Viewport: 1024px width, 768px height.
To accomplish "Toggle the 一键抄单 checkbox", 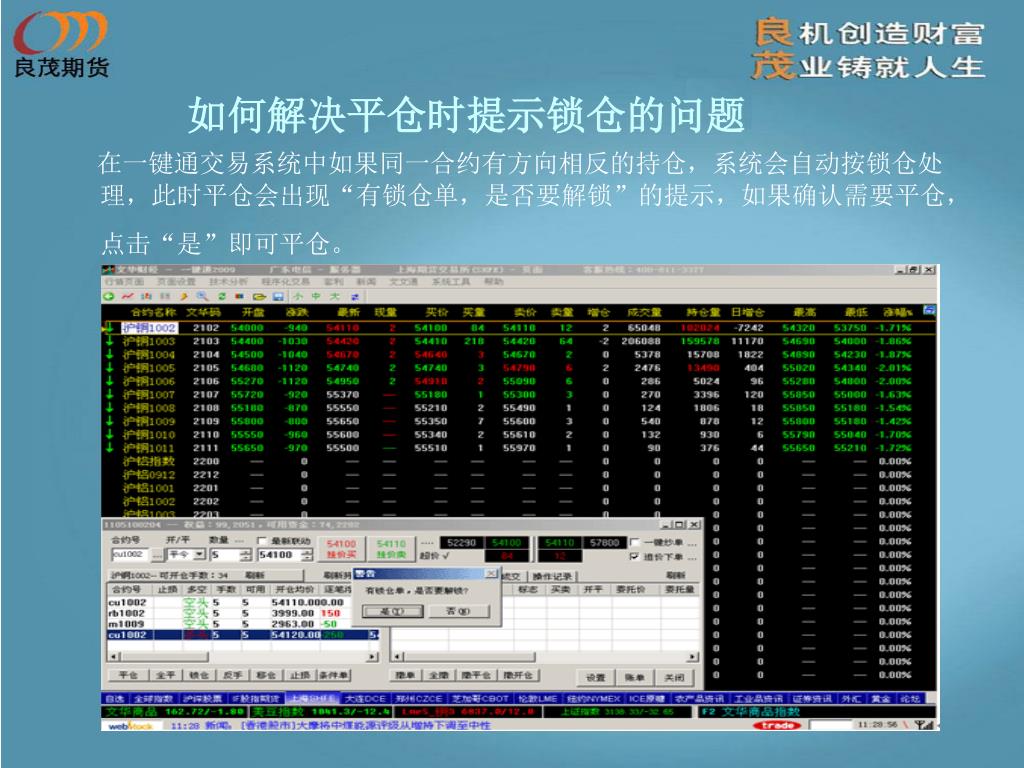I will [634, 543].
